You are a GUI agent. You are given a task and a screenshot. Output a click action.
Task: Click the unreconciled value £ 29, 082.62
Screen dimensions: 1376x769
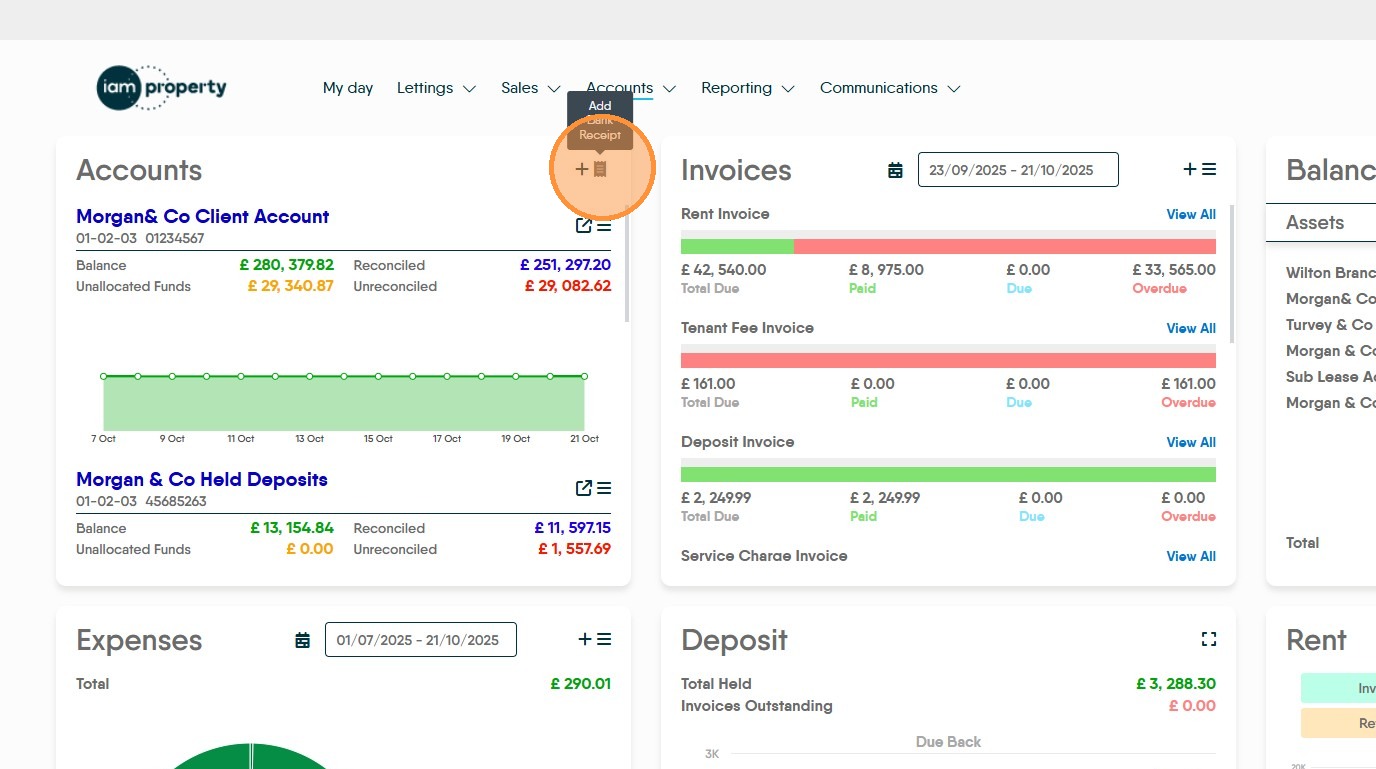pyautogui.click(x=568, y=286)
